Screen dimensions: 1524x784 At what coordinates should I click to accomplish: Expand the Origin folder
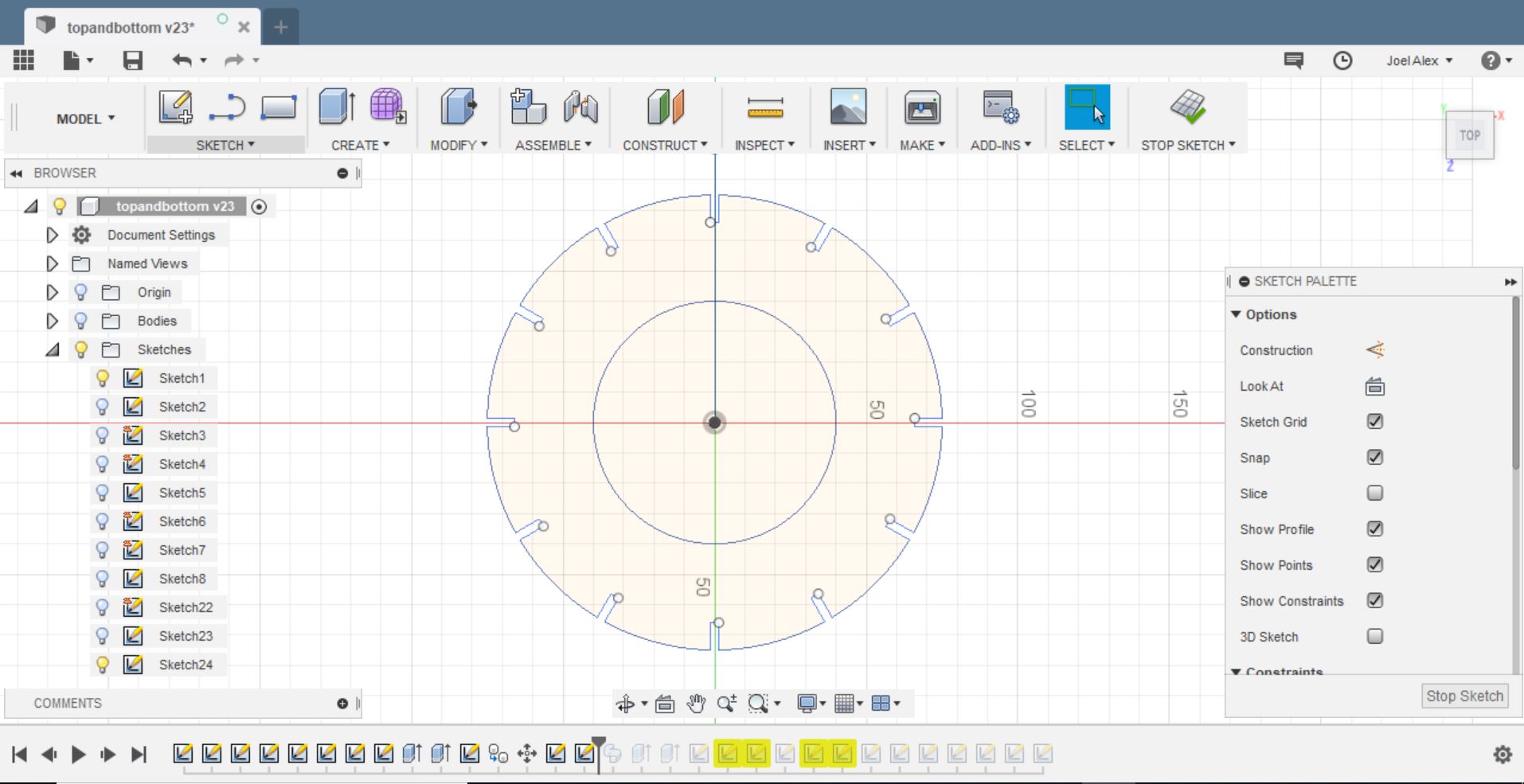(x=52, y=292)
